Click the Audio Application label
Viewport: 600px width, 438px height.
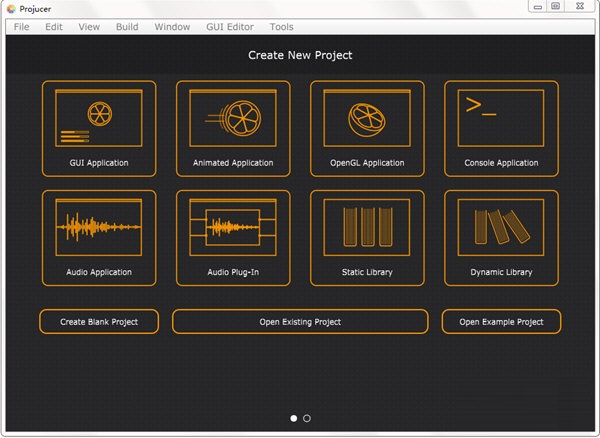click(99, 272)
